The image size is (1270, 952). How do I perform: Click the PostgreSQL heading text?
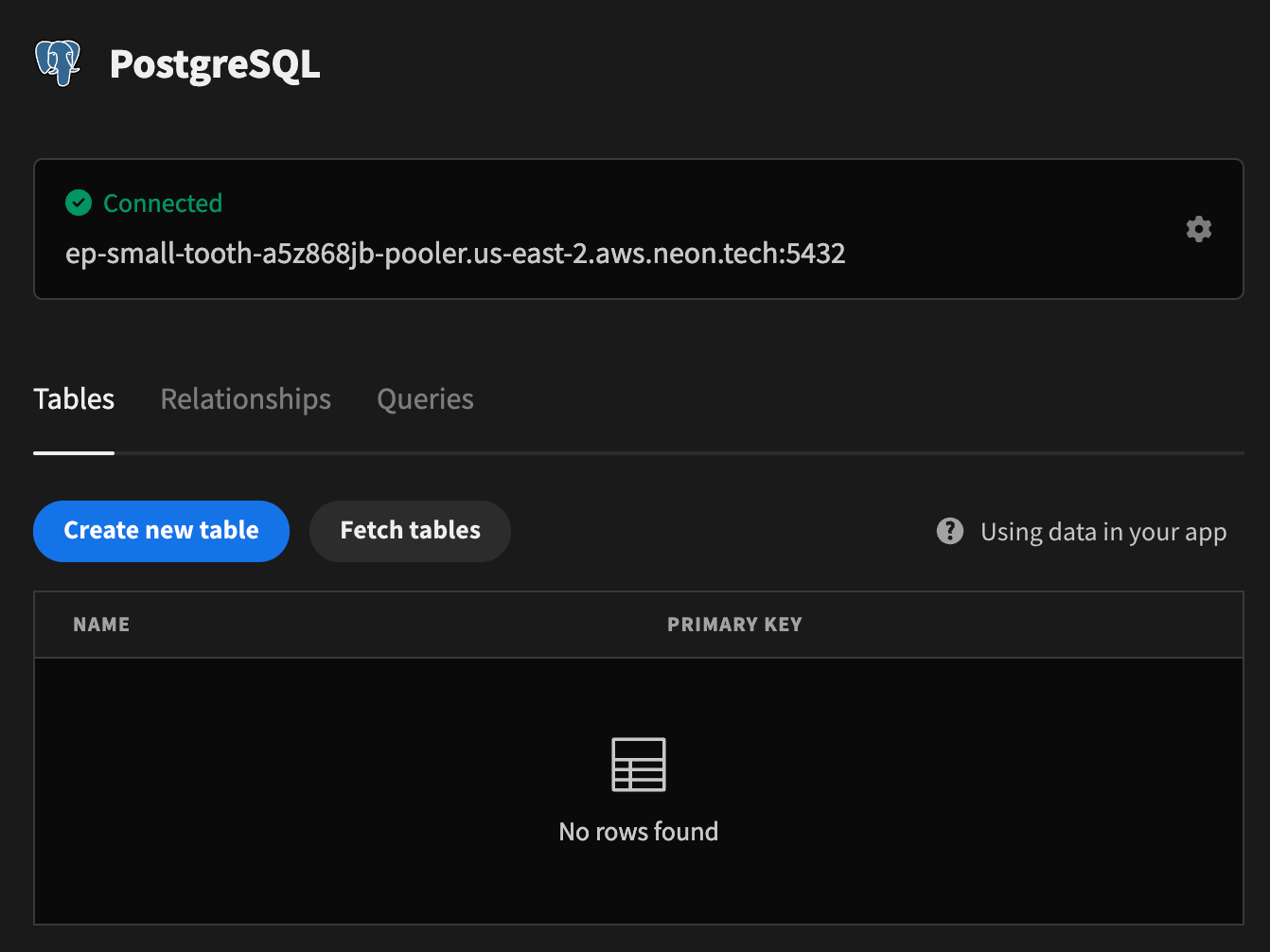tap(215, 64)
